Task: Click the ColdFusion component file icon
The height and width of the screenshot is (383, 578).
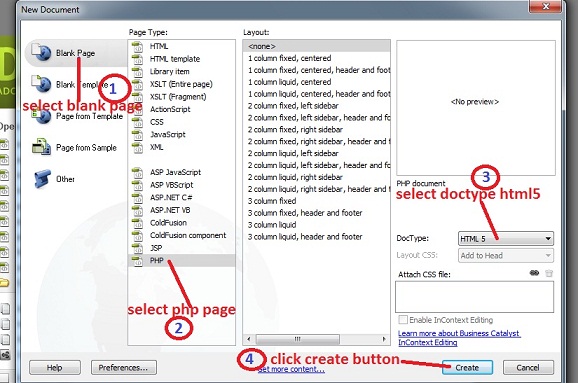Action: [137, 236]
